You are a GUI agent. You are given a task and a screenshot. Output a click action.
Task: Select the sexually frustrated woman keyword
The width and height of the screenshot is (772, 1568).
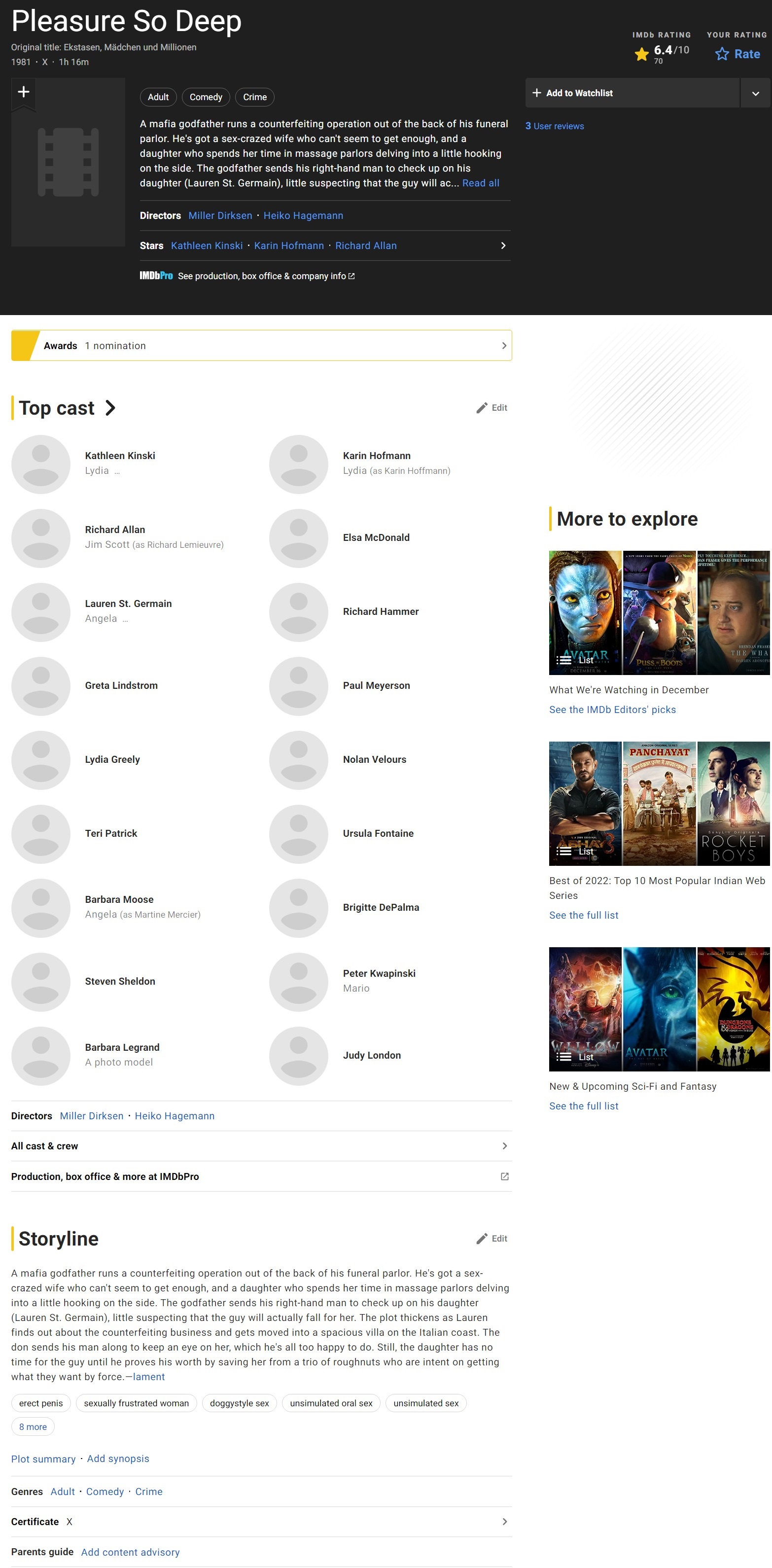(x=136, y=1403)
